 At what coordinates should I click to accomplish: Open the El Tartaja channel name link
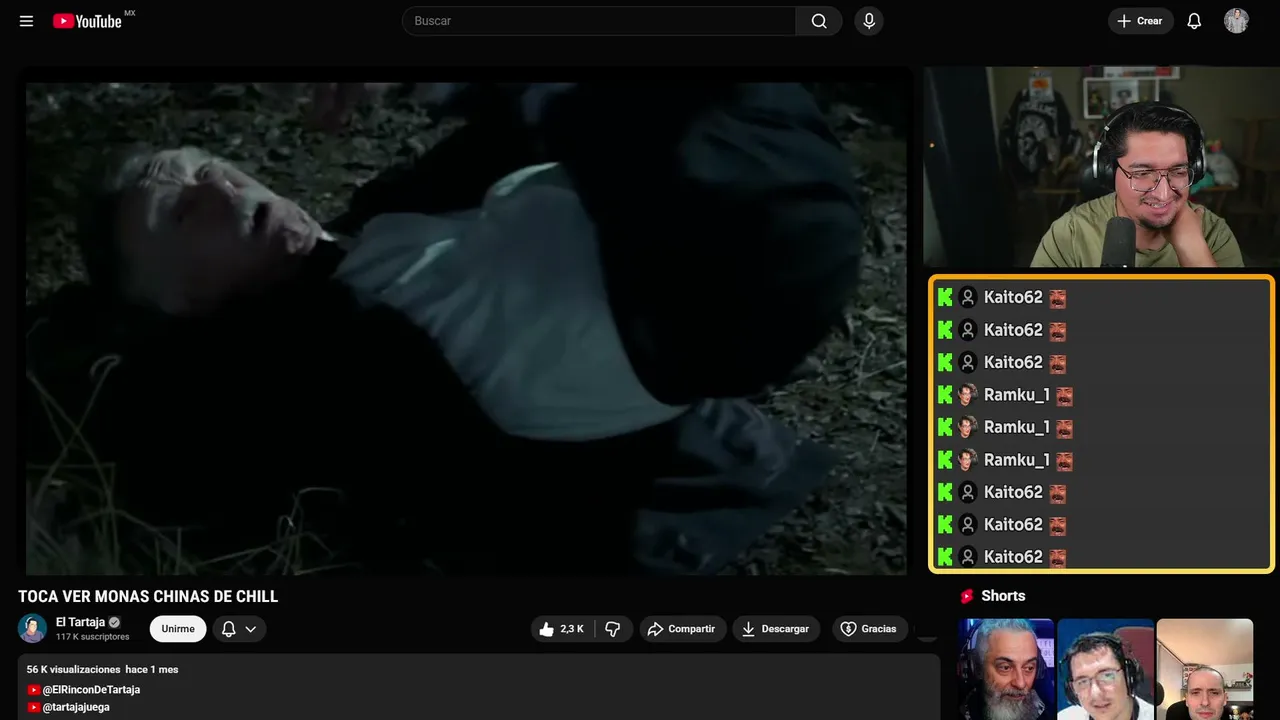(80, 622)
